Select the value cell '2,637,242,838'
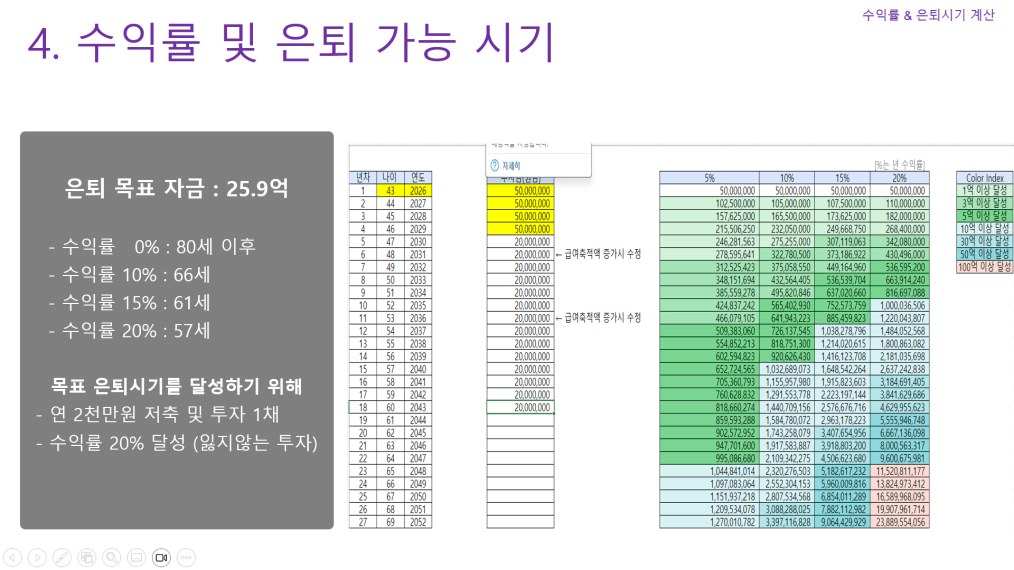Viewport: 1014px width, 570px height. tap(900, 369)
